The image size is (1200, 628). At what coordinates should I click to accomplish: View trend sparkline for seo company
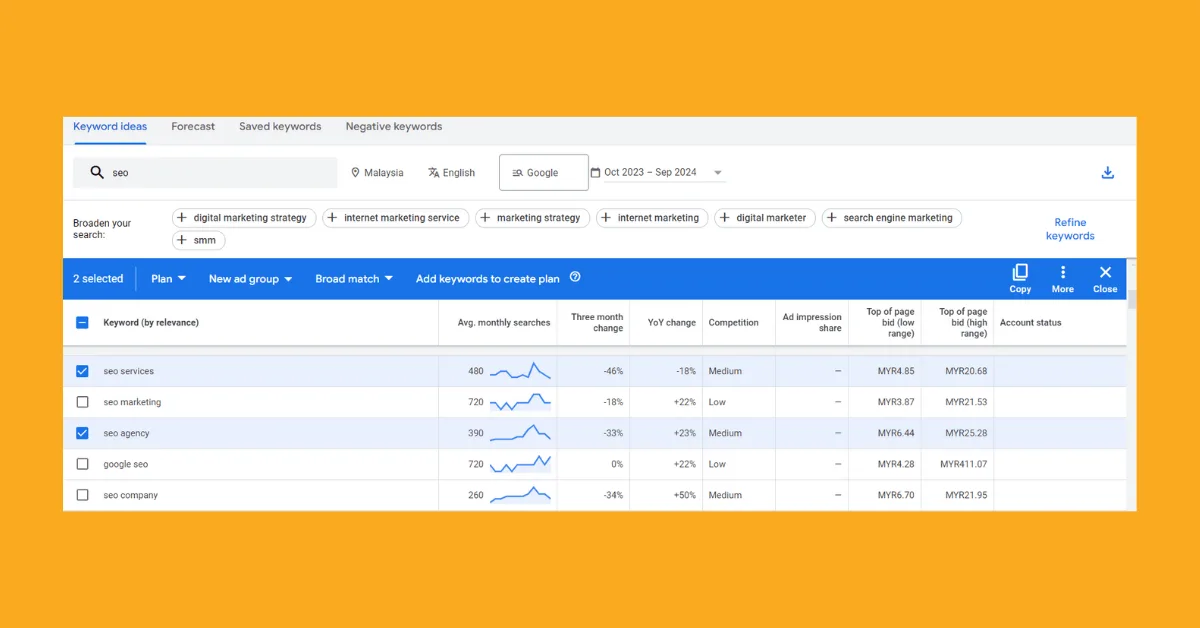520,495
